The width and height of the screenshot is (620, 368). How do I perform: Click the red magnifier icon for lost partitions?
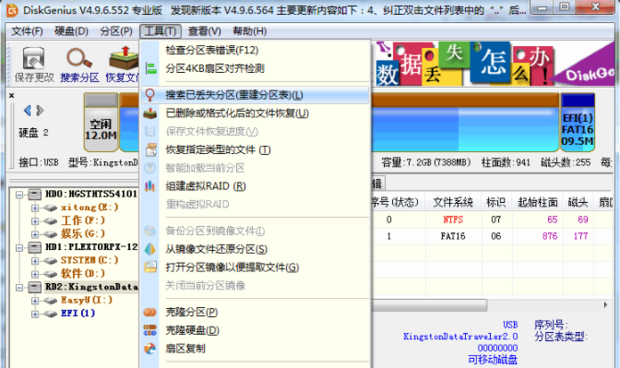coord(150,95)
